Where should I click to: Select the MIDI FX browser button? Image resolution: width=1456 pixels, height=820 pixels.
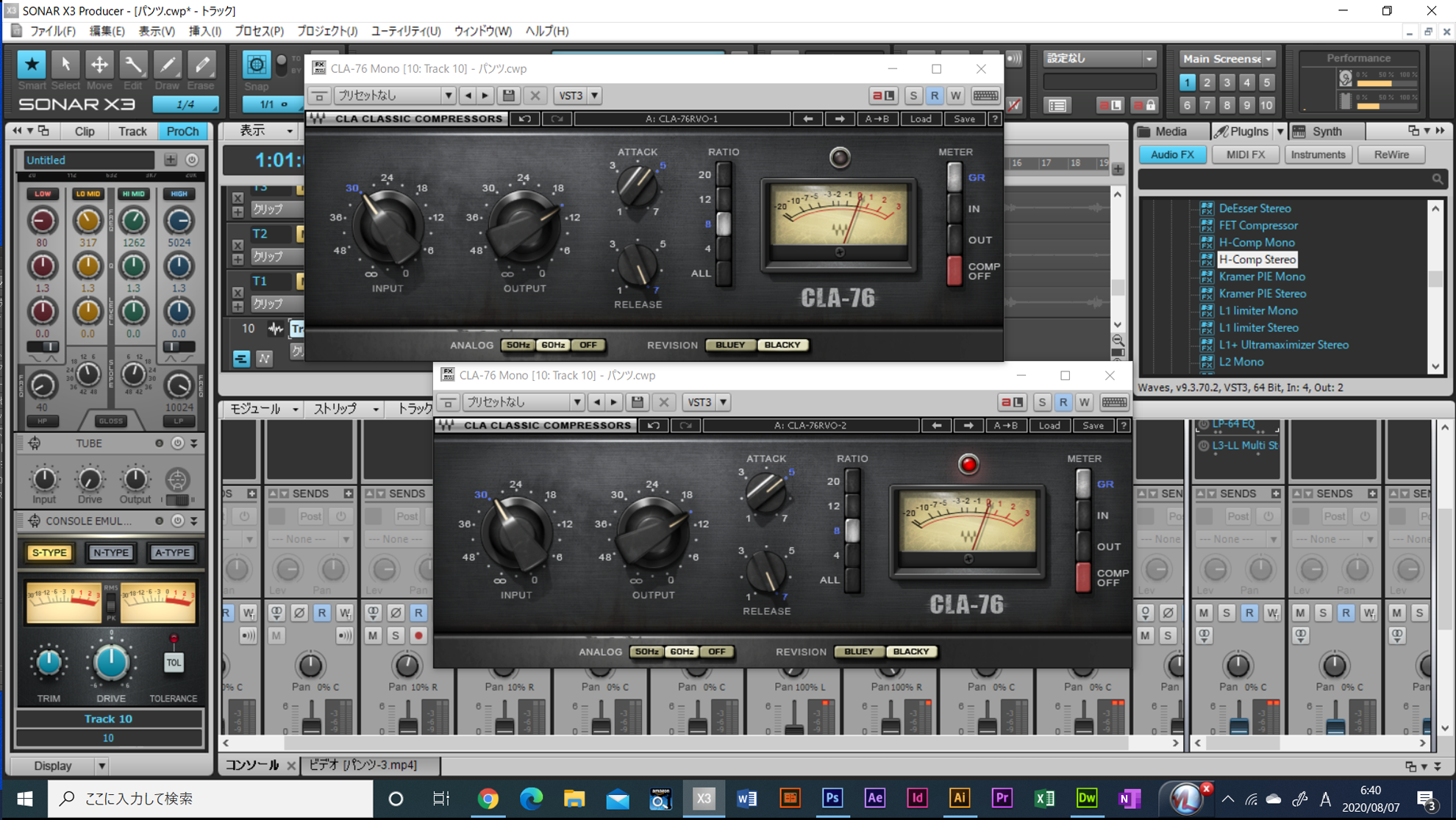pyautogui.click(x=1246, y=154)
